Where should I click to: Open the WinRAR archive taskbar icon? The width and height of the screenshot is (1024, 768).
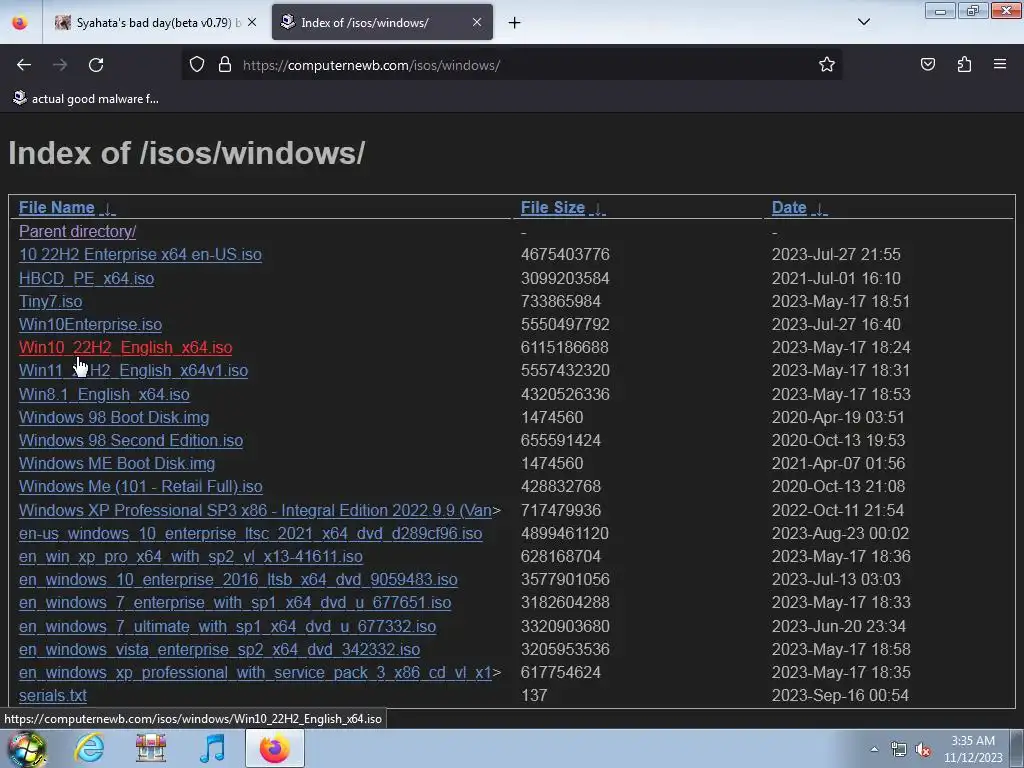(x=151, y=748)
